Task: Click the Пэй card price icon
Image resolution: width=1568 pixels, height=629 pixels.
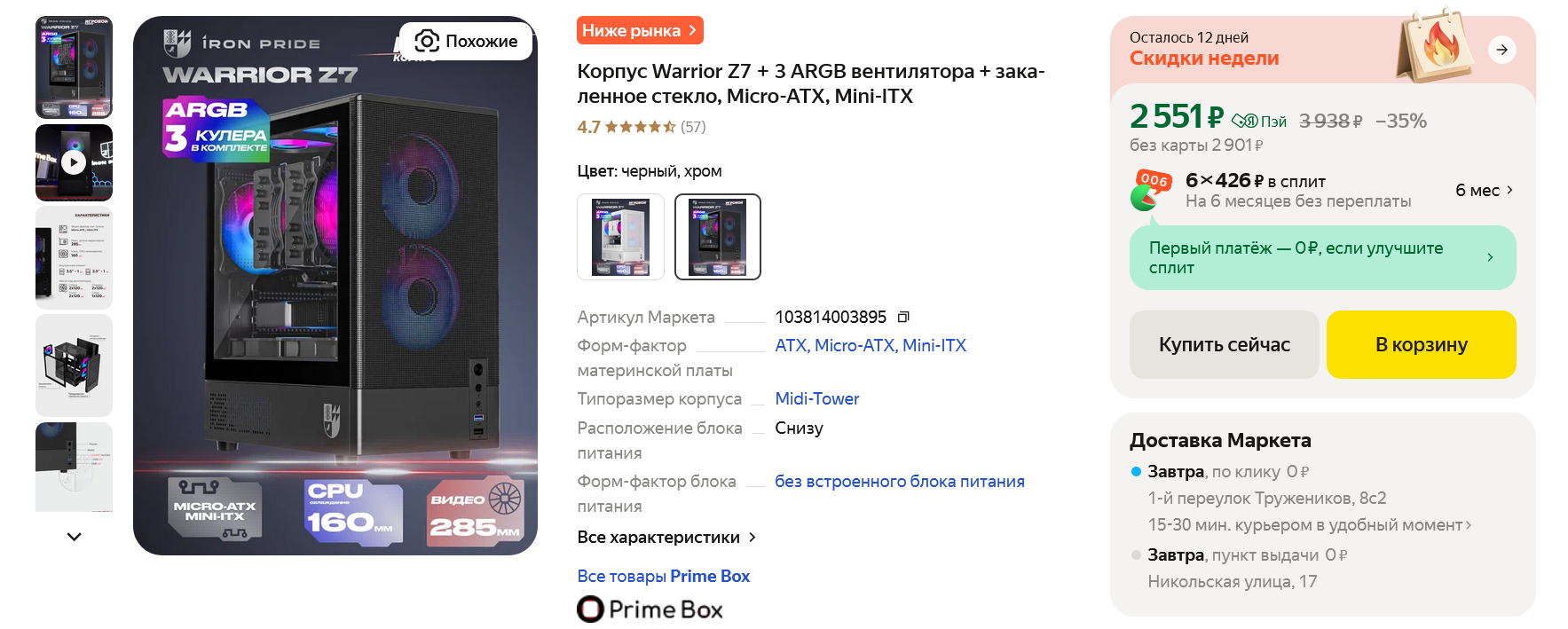Action: coord(1258,121)
